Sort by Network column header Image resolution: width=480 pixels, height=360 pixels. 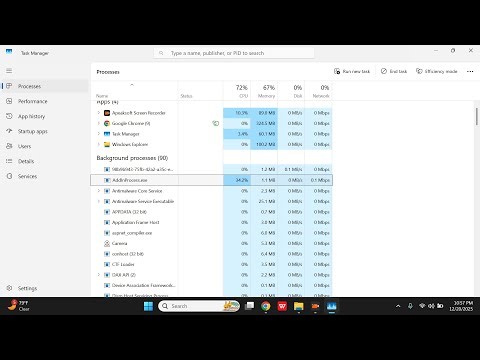[318, 91]
